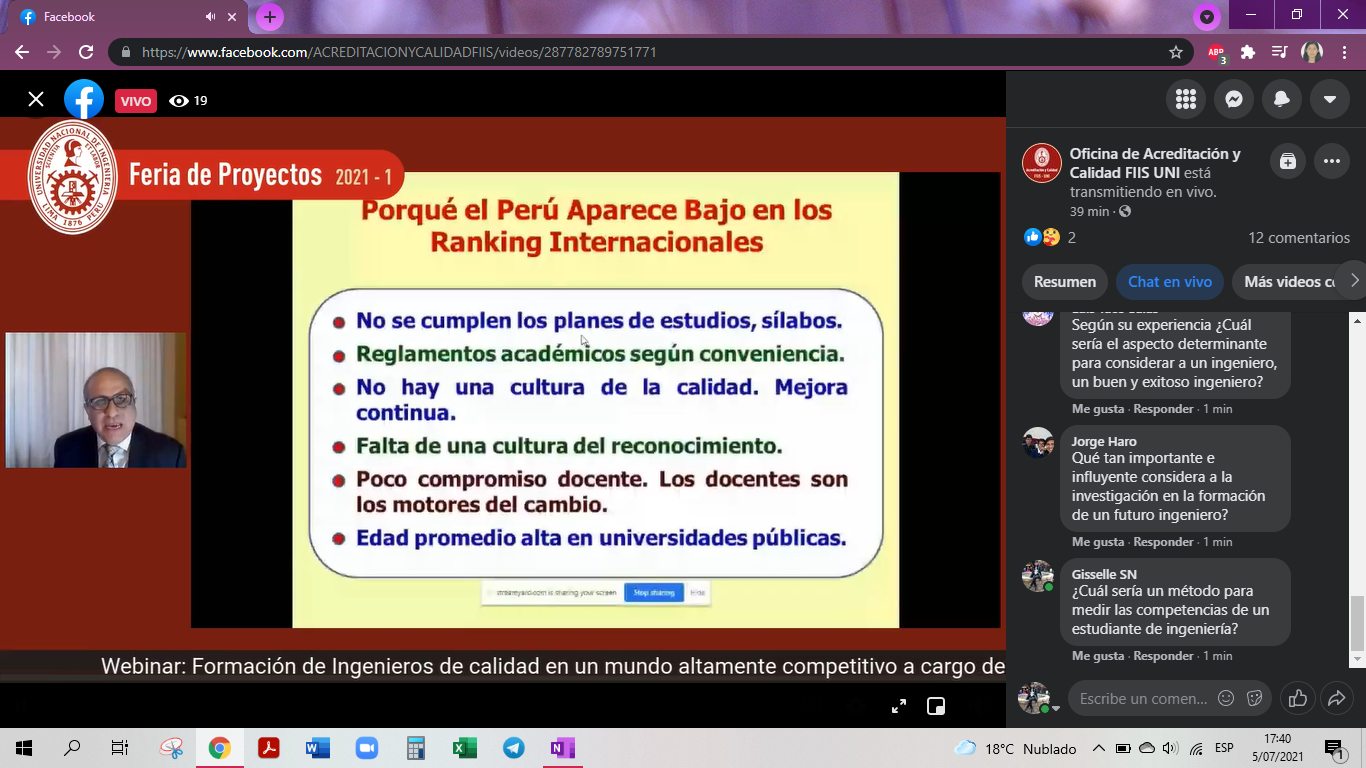Click the URL in the address bar
This screenshot has height=768, width=1366.
click(399, 52)
